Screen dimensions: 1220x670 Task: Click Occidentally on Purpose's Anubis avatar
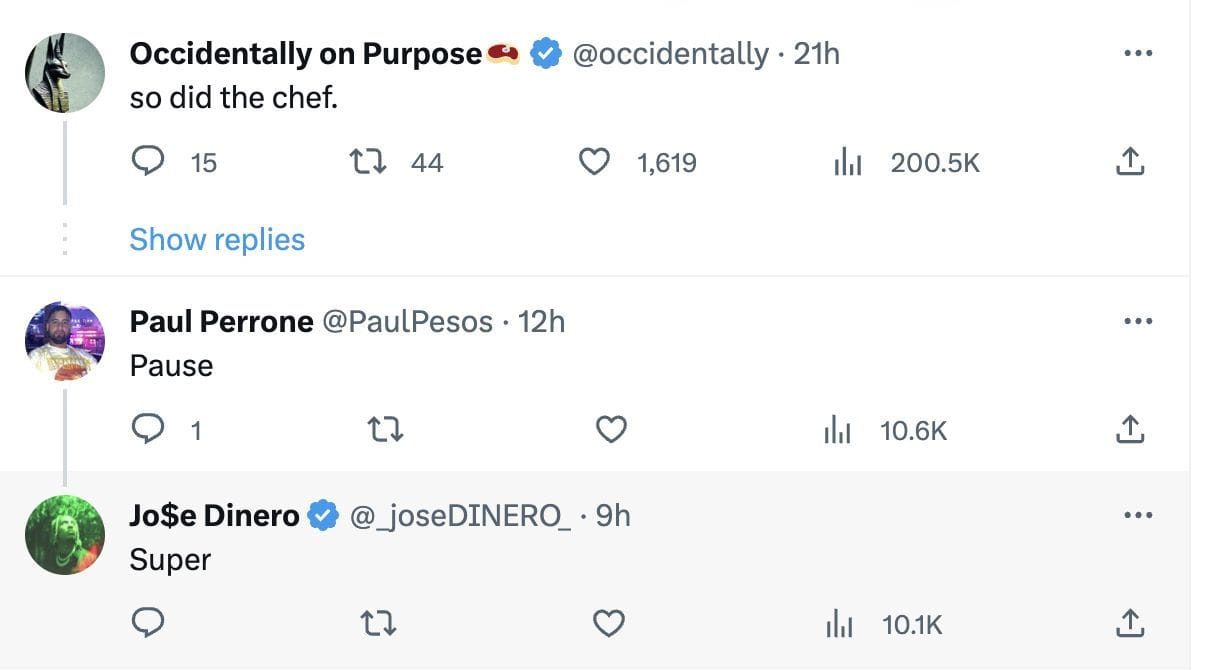[65, 72]
